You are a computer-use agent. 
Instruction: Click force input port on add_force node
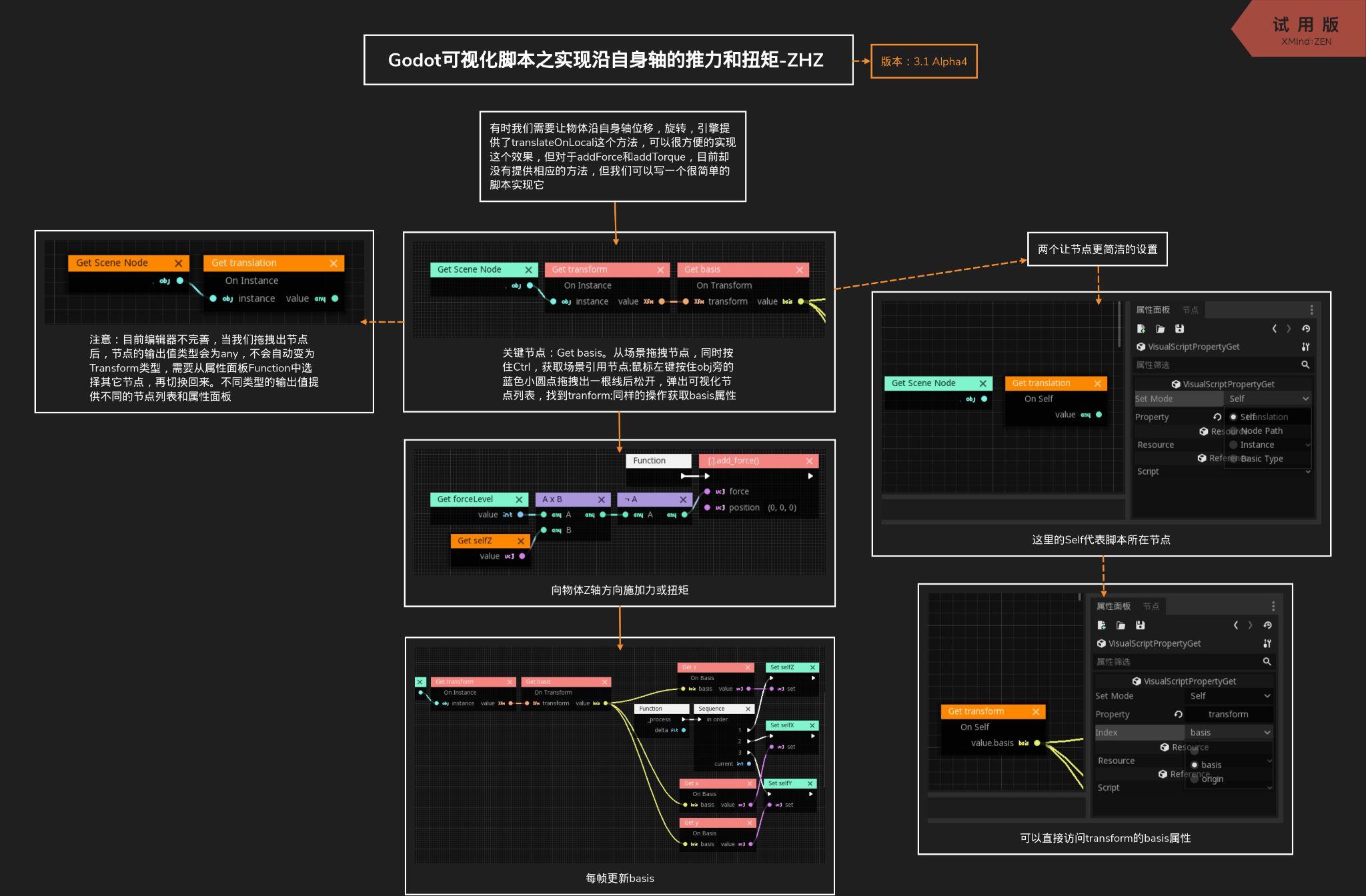tap(707, 491)
